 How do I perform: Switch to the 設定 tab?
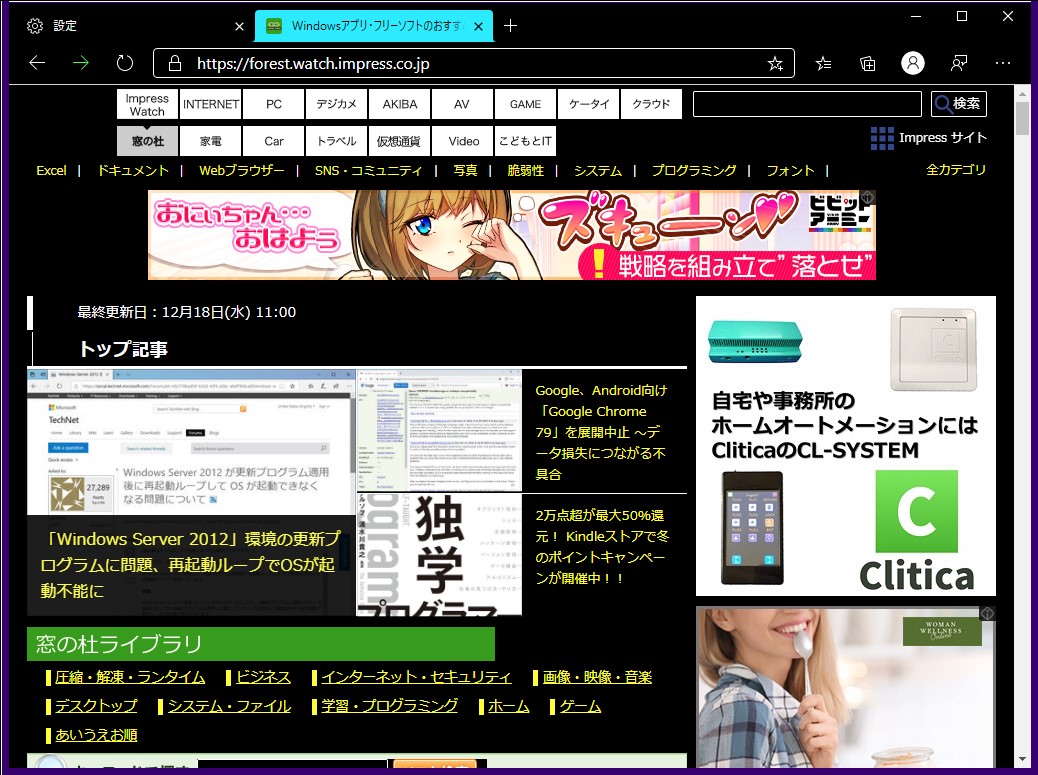(132, 26)
